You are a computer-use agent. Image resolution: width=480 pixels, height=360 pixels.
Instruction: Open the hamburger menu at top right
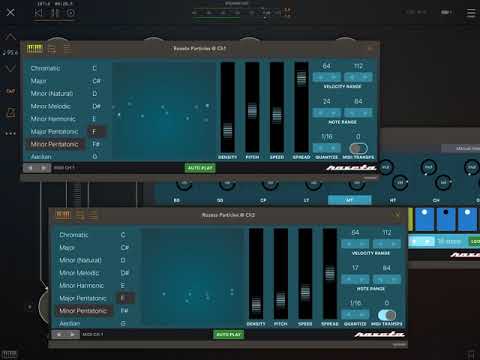coord(471,13)
